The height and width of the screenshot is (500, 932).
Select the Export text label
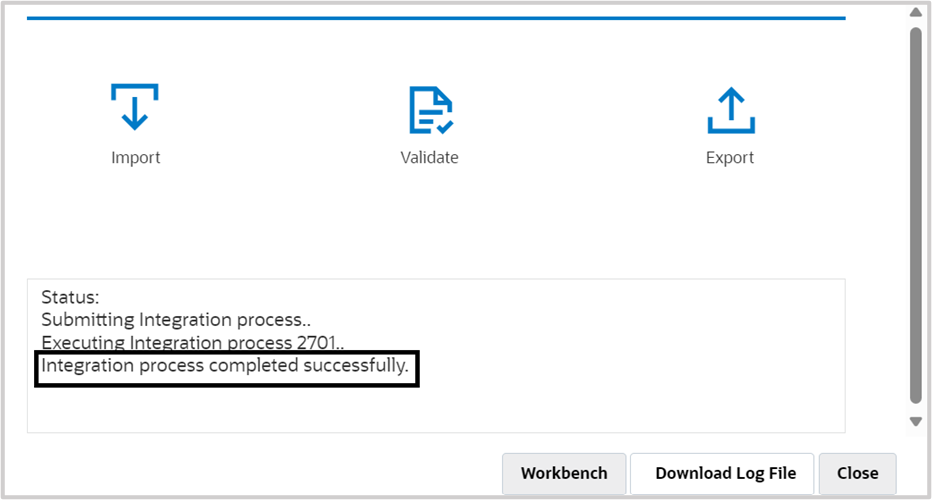730,158
